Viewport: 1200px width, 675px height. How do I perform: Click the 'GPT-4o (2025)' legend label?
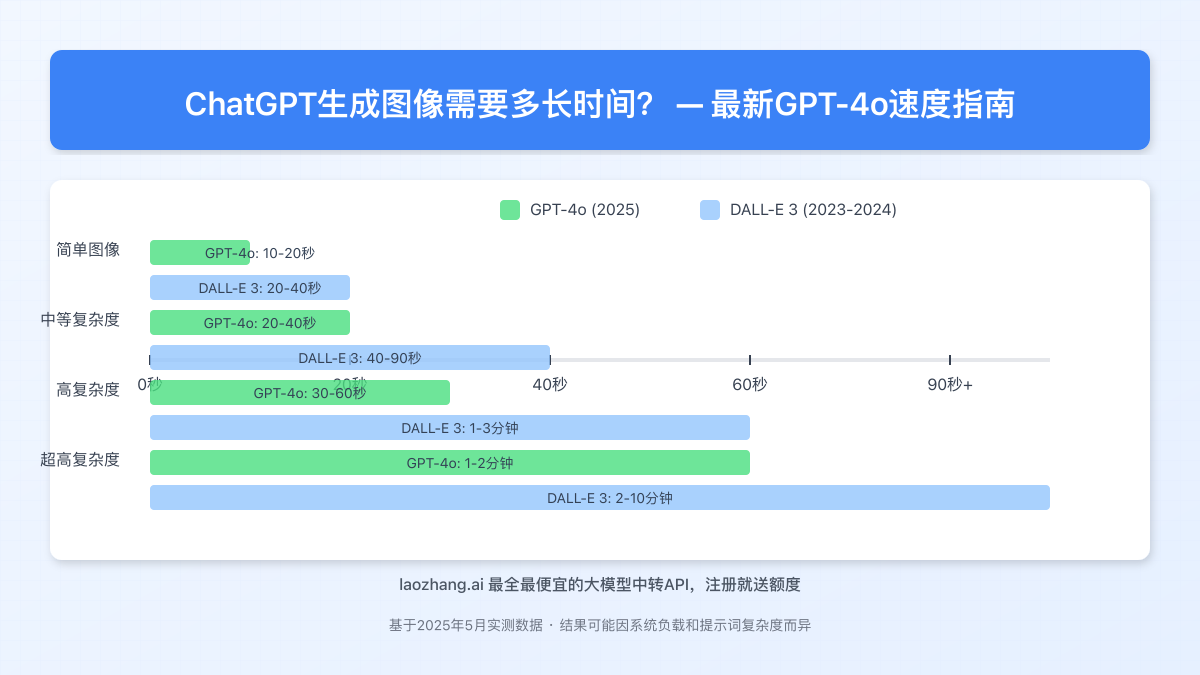coord(585,210)
